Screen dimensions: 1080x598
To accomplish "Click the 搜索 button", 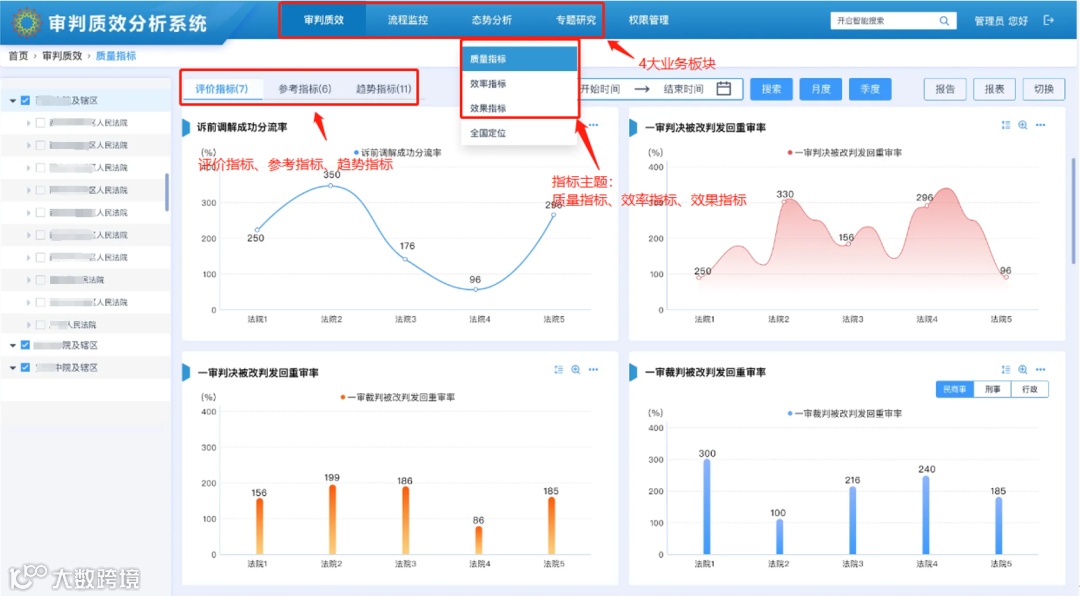I will pyautogui.click(x=771, y=89).
